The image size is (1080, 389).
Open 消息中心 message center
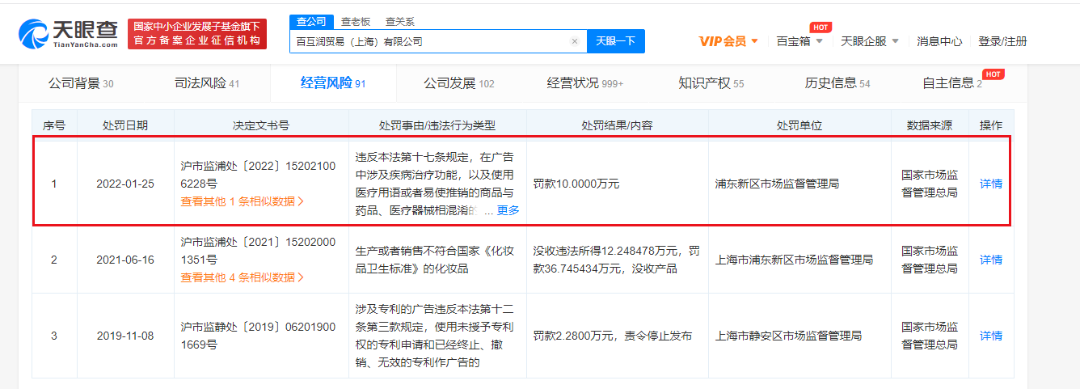point(939,41)
